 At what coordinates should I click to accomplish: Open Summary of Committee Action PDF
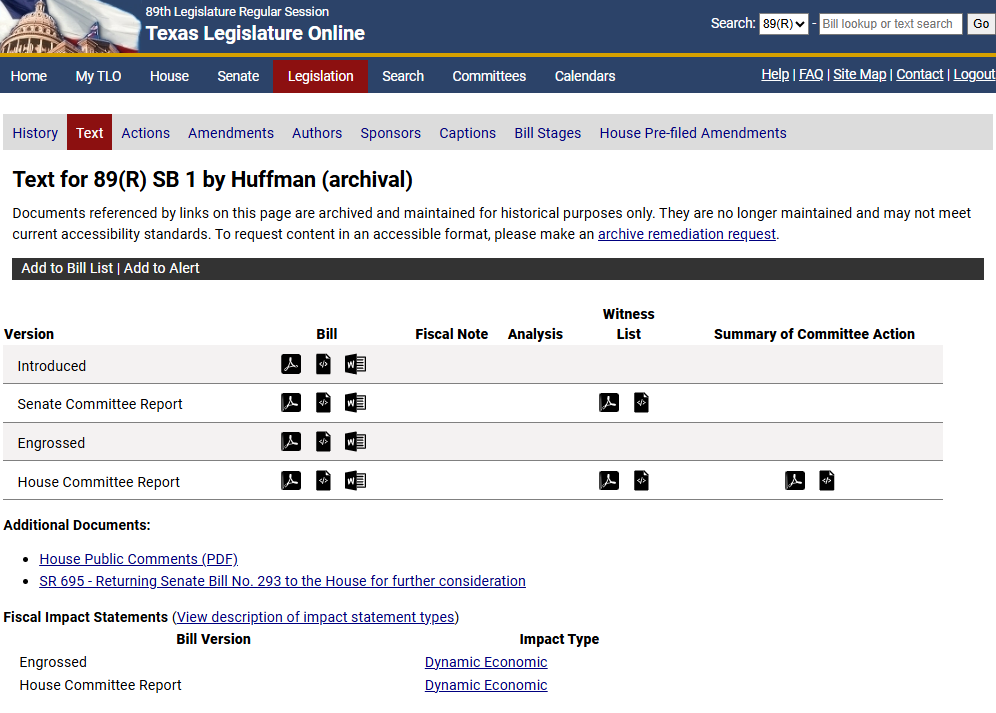click(795, 480)
